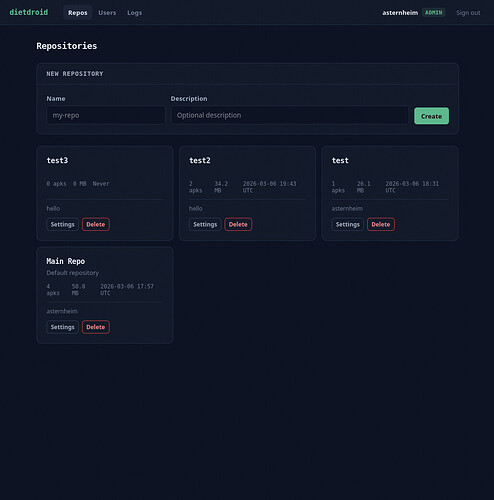Open the Users tab
Viewport: 494px width, 500px height.
tap(107, 13)
